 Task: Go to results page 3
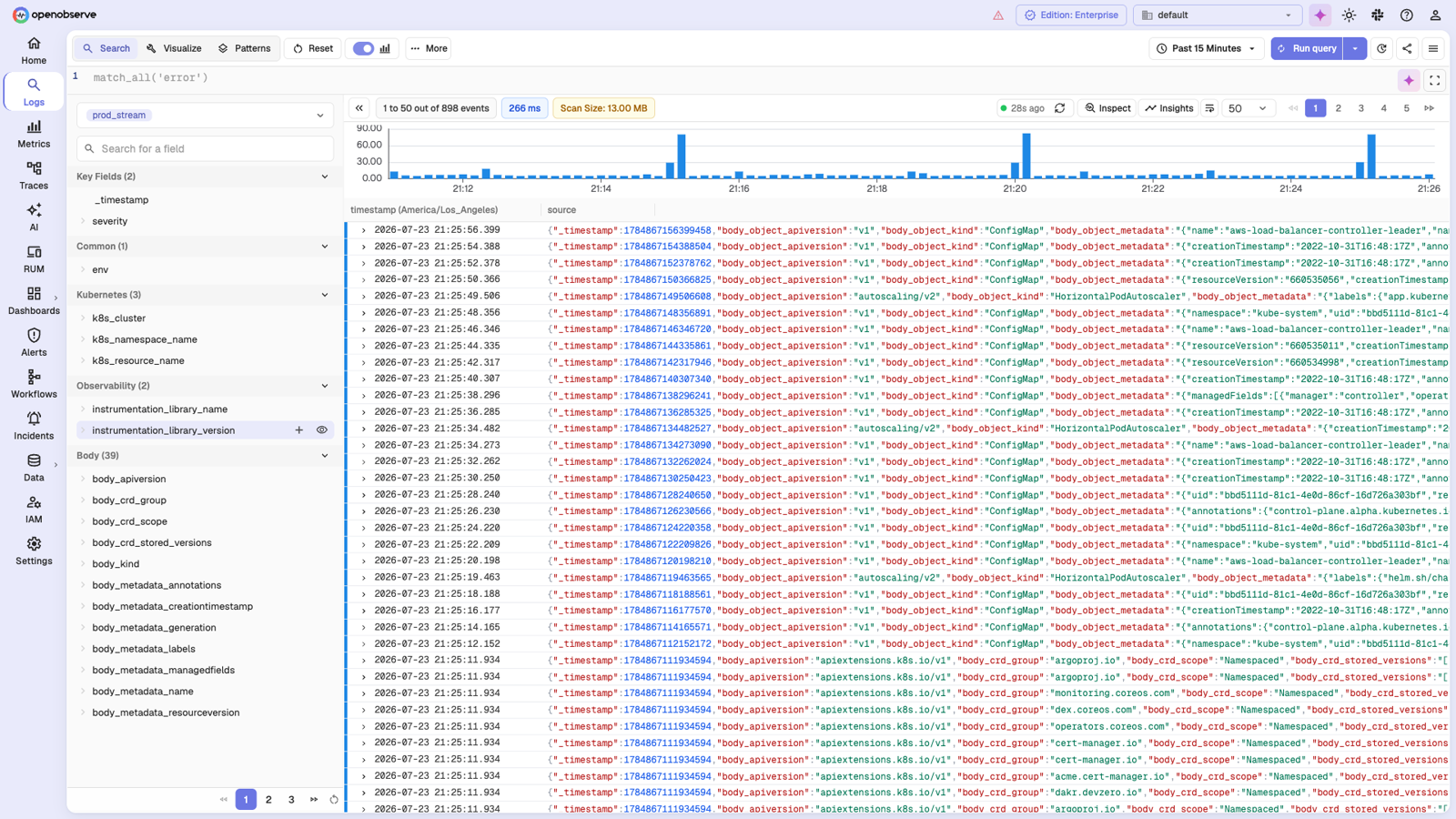pyautogui.click(x=1360, y=108)
